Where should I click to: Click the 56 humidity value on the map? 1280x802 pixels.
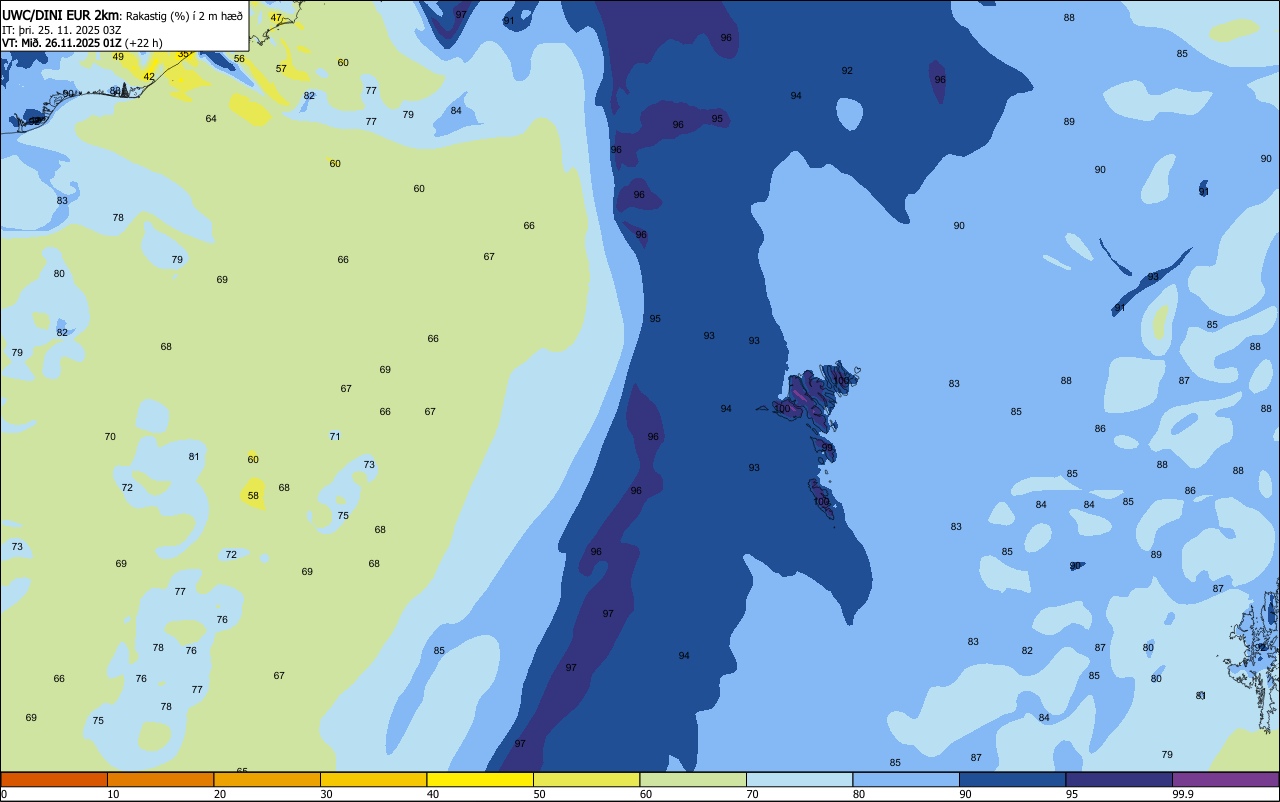239,58
